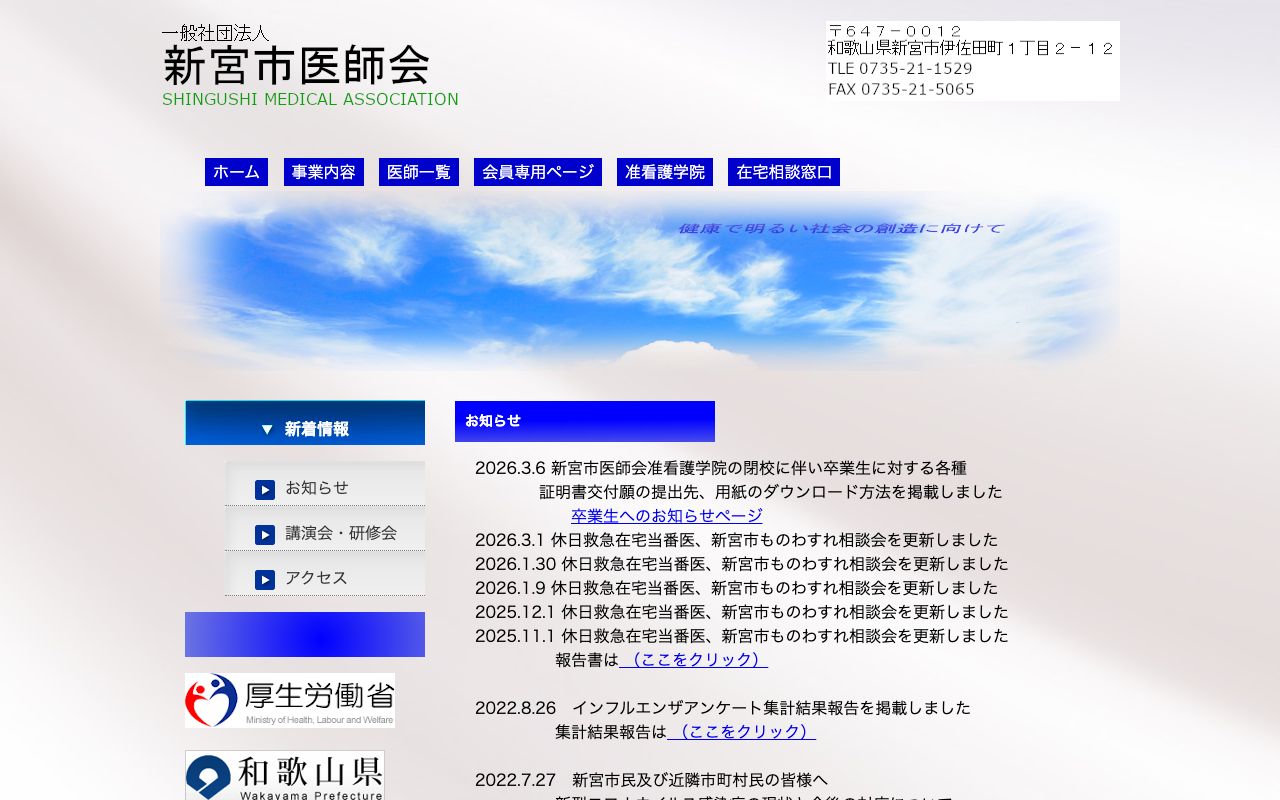Select ホーム from the navigation bar
The height and width of the screenshot is (800, 1280).
tap(236, 171)
